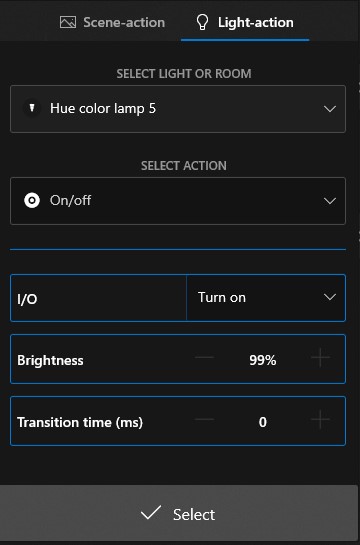360x545 pixels.
Task: Increase brightness with the plus button
Action: 320,358
